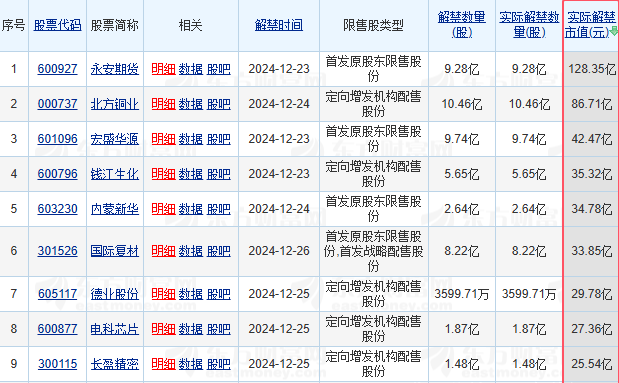The width and height of the screenshot is (619, 383).
Task: Open 股吧 for 长盈精密 row
Action: coord(219,364)
